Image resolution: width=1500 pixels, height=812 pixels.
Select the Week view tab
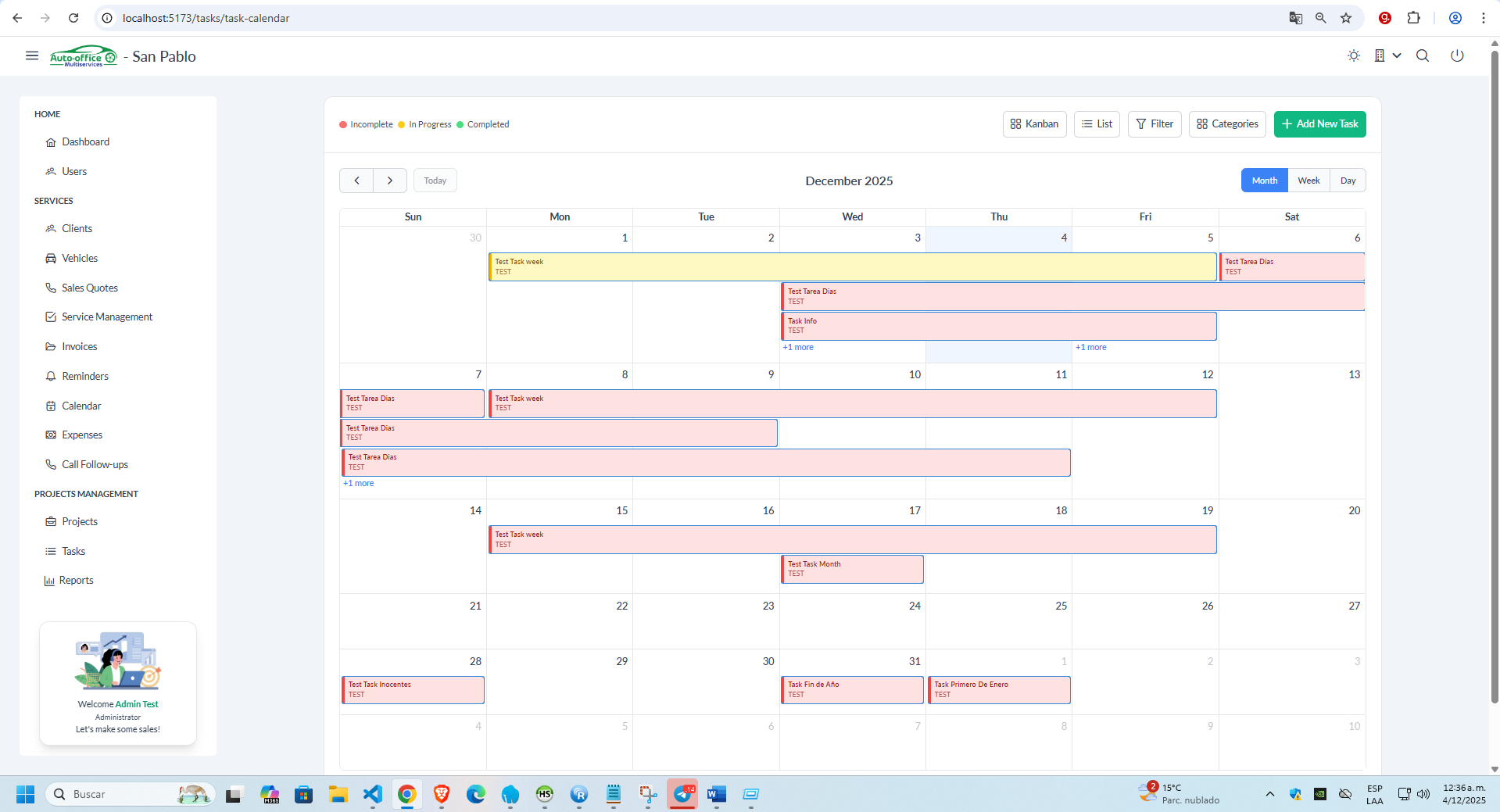pos(1308,181)
